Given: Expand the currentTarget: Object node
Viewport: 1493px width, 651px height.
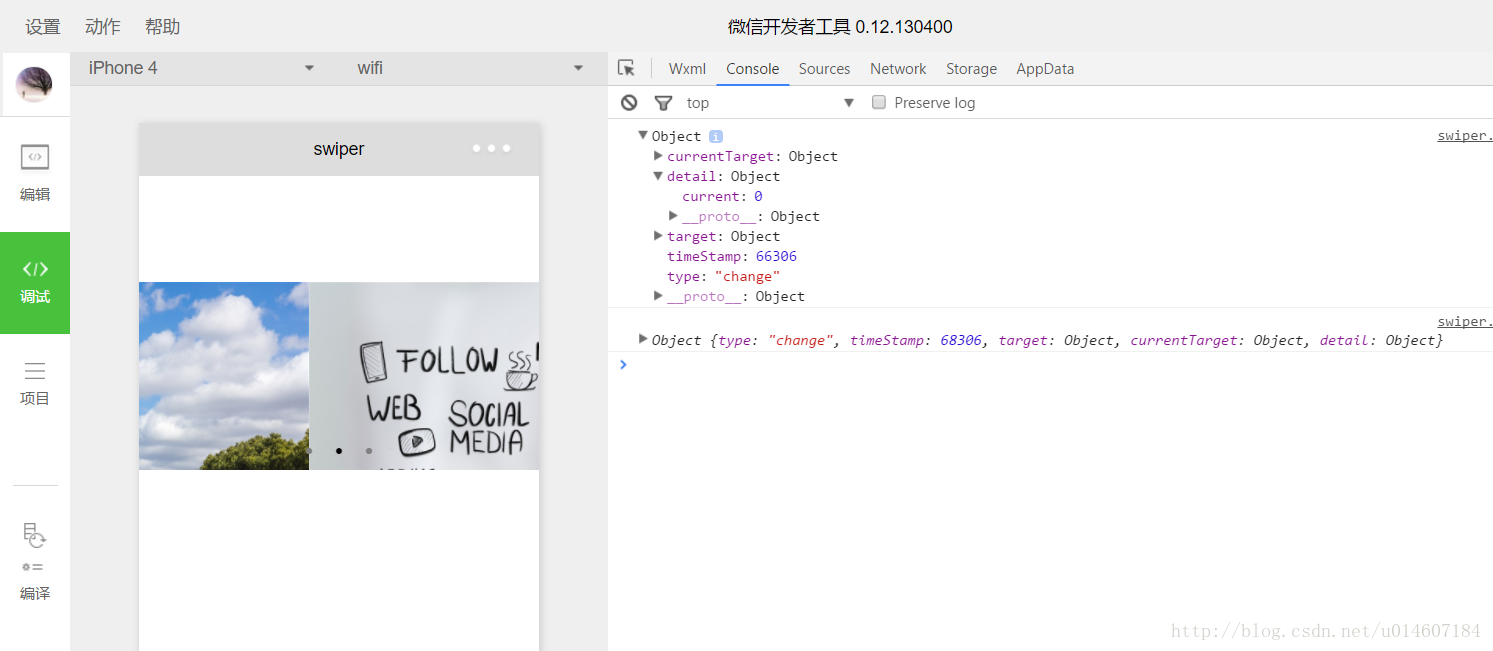Looking at the screenshot, I should (658, 155).
